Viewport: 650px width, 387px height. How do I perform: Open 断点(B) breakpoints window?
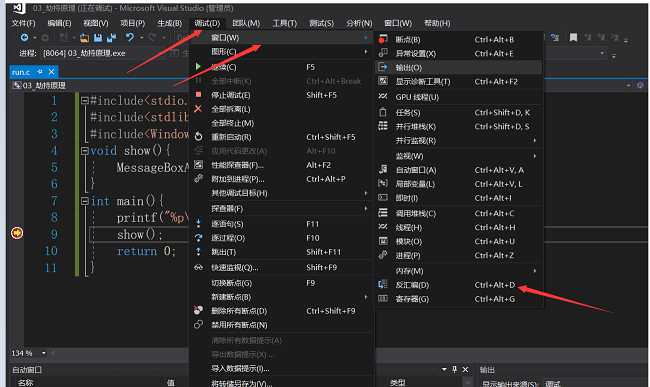[x=459, y=40]
